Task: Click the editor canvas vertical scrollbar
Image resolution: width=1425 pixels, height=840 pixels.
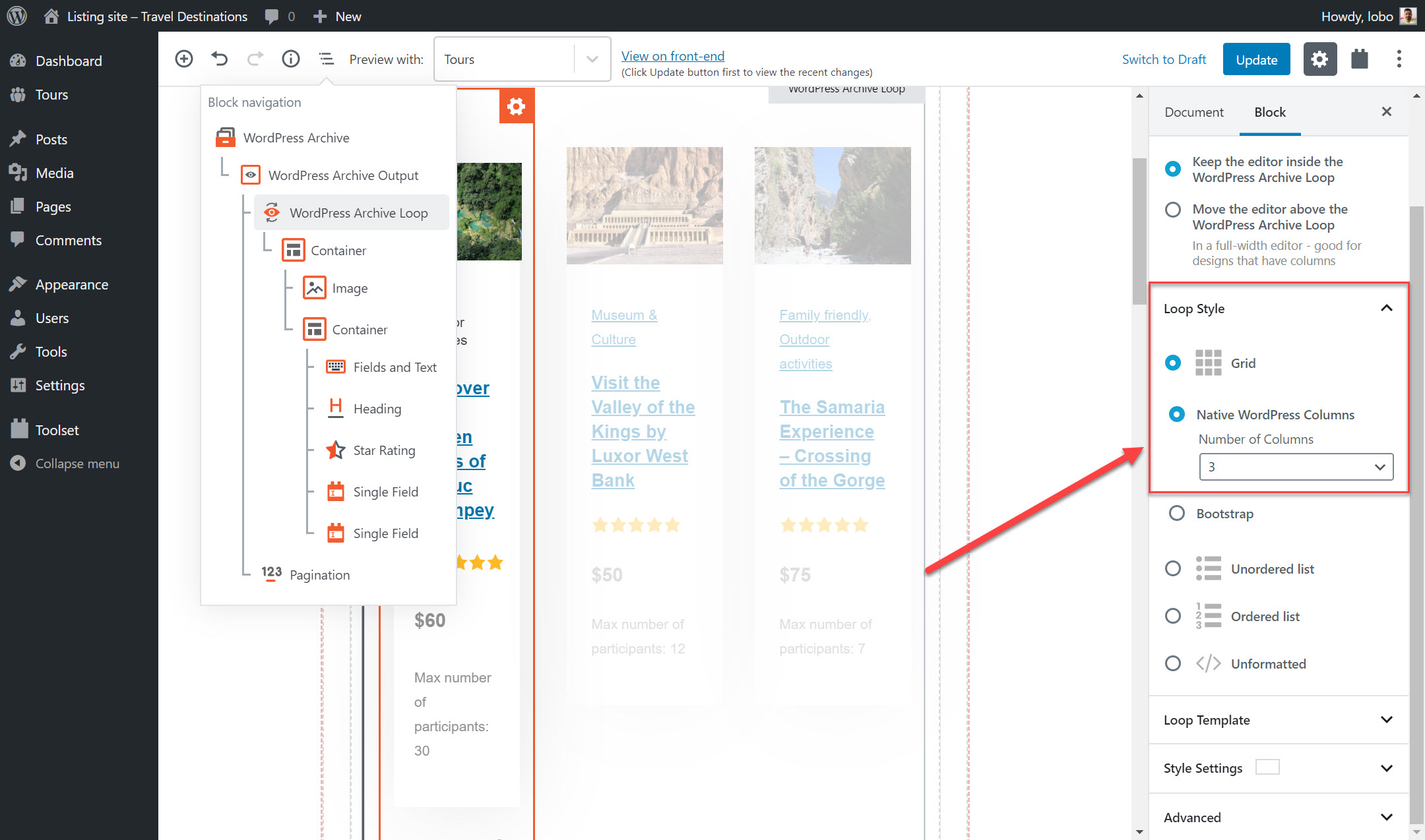Action: (1139, 231)
